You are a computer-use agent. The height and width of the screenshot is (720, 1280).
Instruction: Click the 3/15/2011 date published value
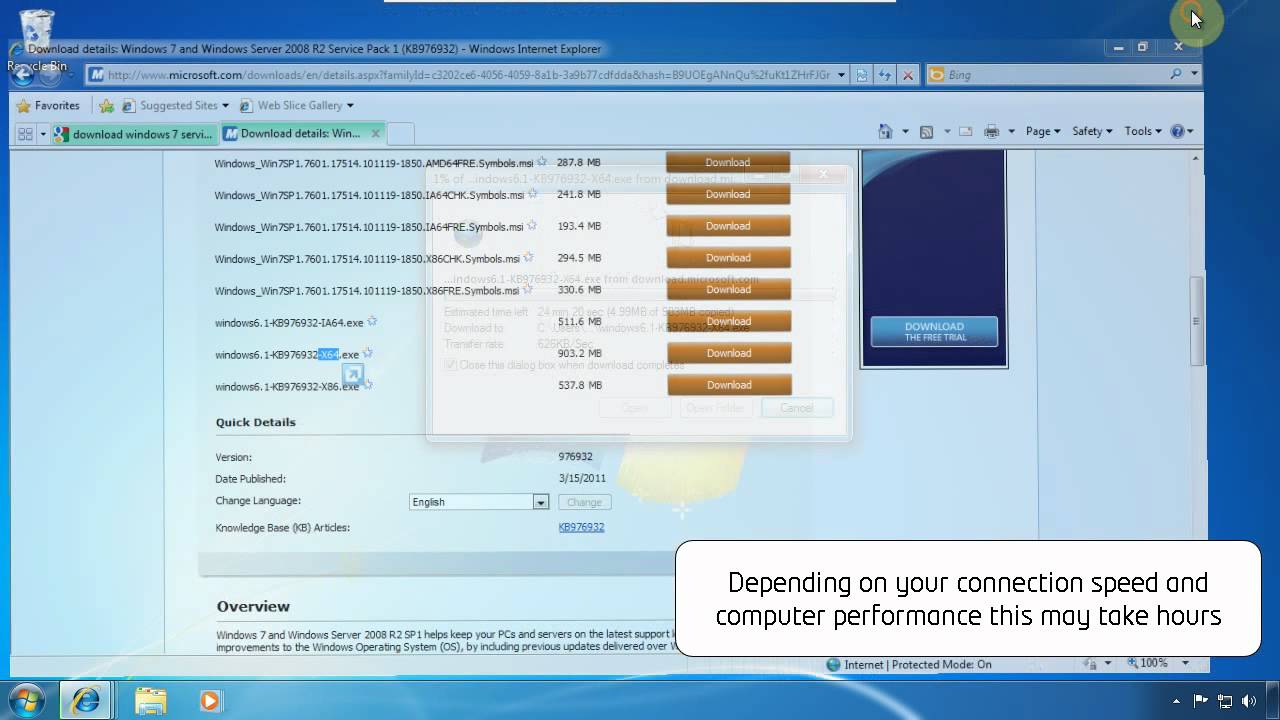click(x=582, y=478)
